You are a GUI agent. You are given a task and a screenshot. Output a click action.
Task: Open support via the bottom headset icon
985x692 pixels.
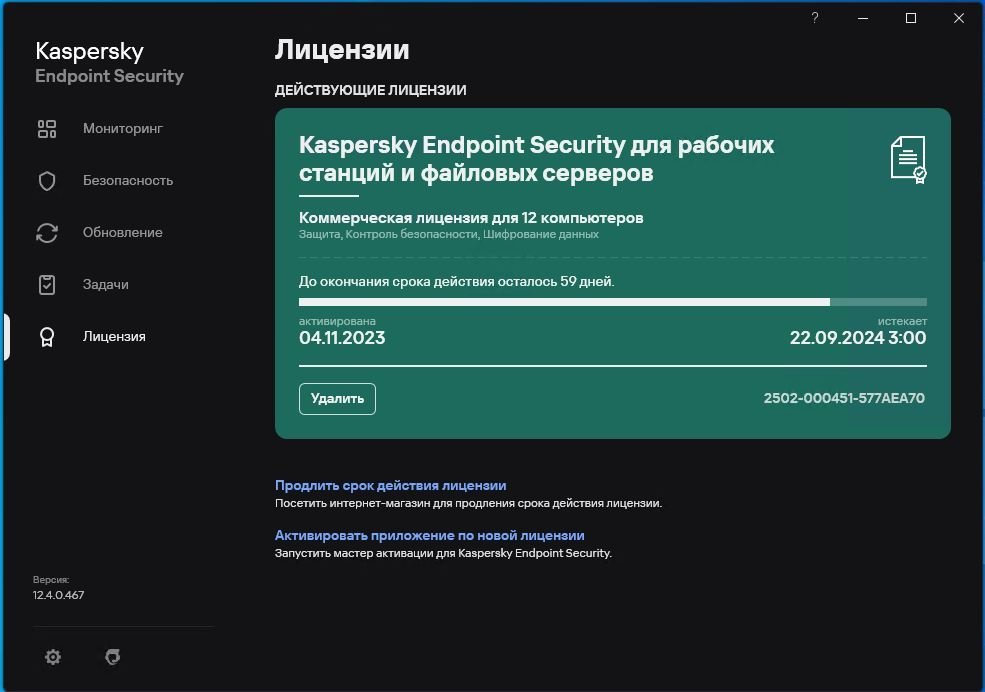113,657
